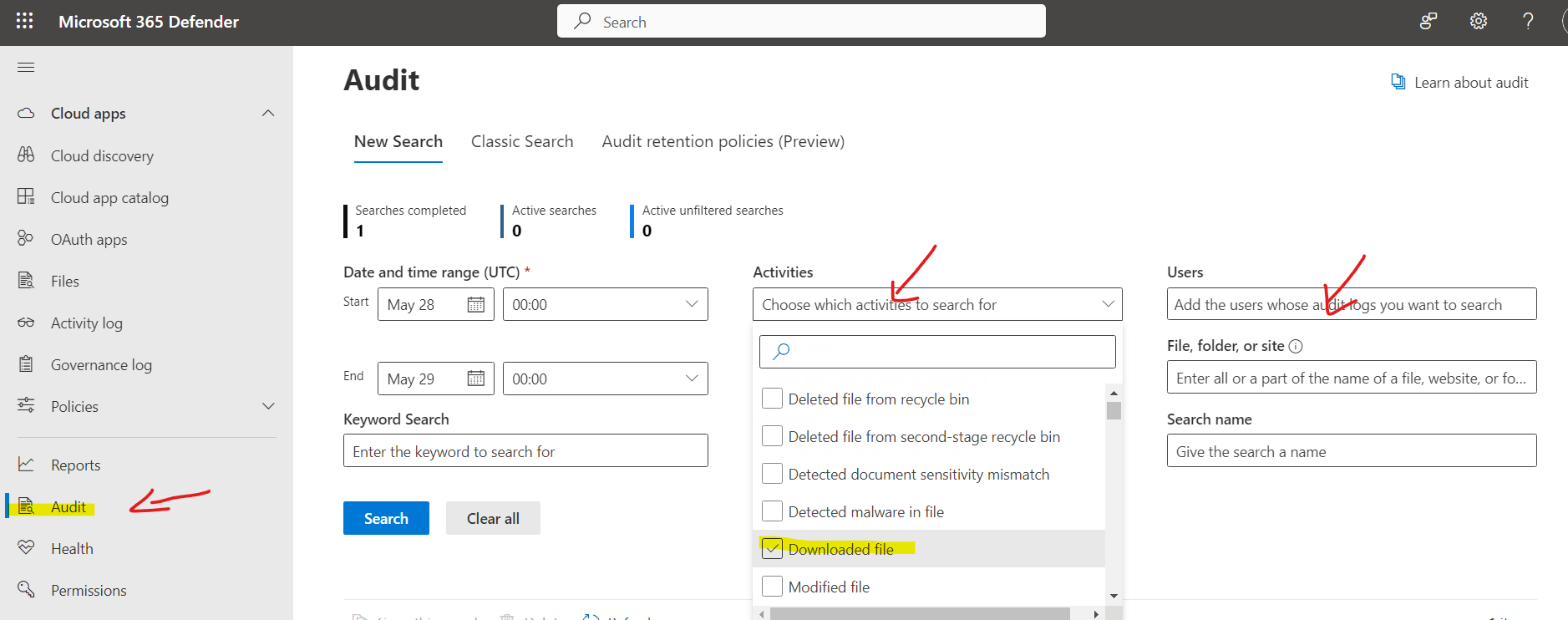The image size is (1568, 620).
Task: Click the activities list vertical scrollbar thumb
Action: point(1114,410)
